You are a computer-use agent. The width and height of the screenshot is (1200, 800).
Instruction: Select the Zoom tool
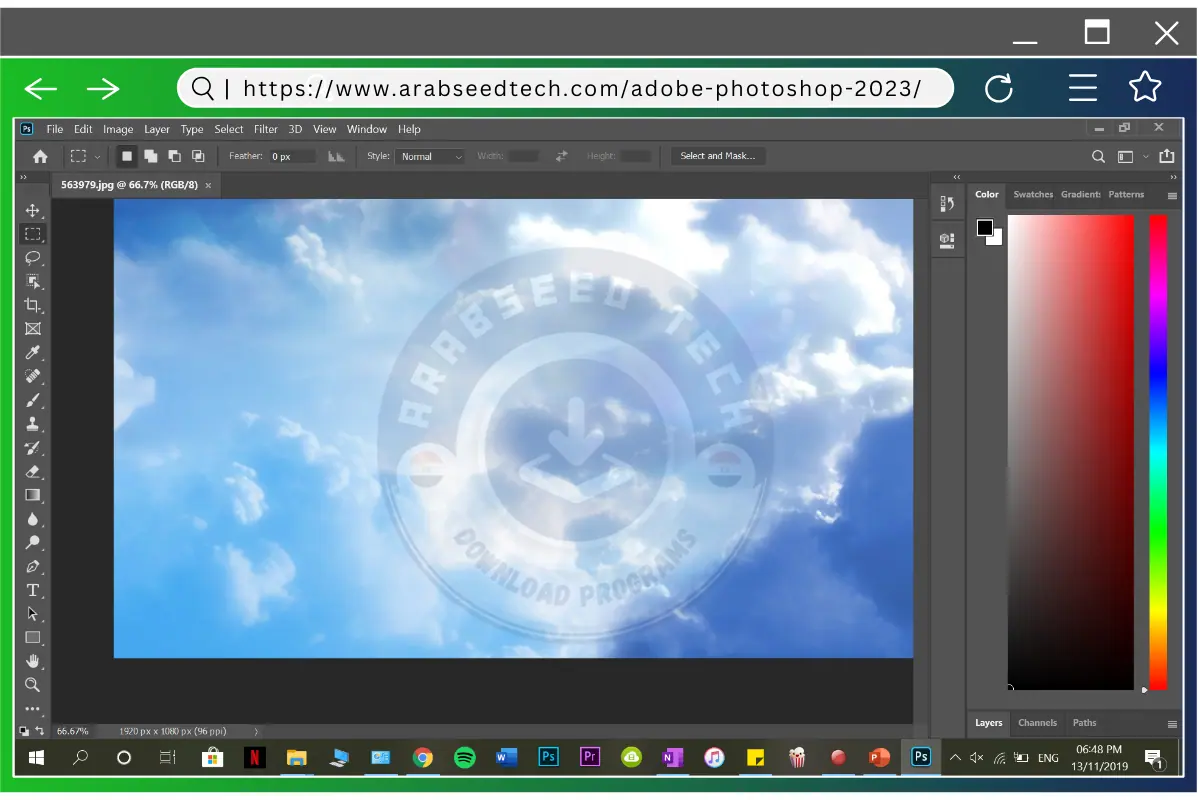point(33,685)
